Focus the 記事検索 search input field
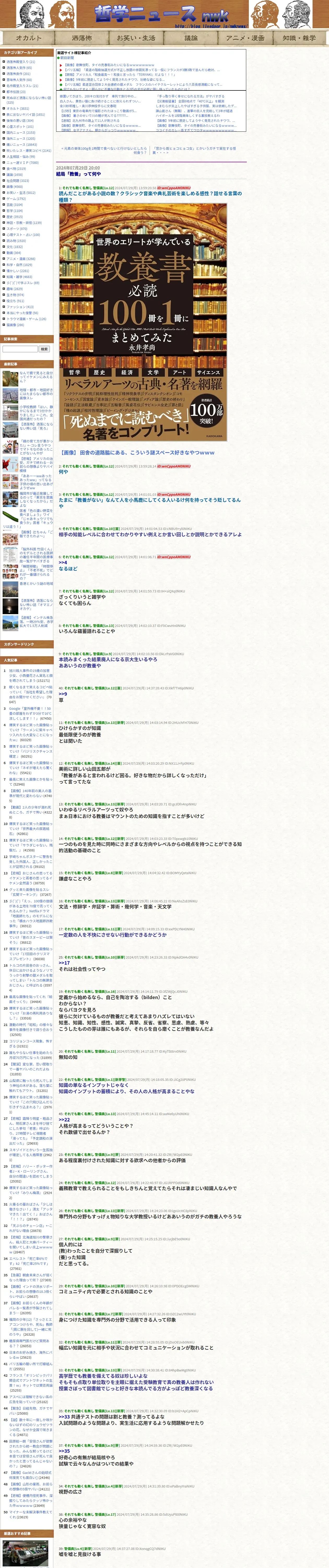Screen dimensions: 329x1568 tap(20, 349)
